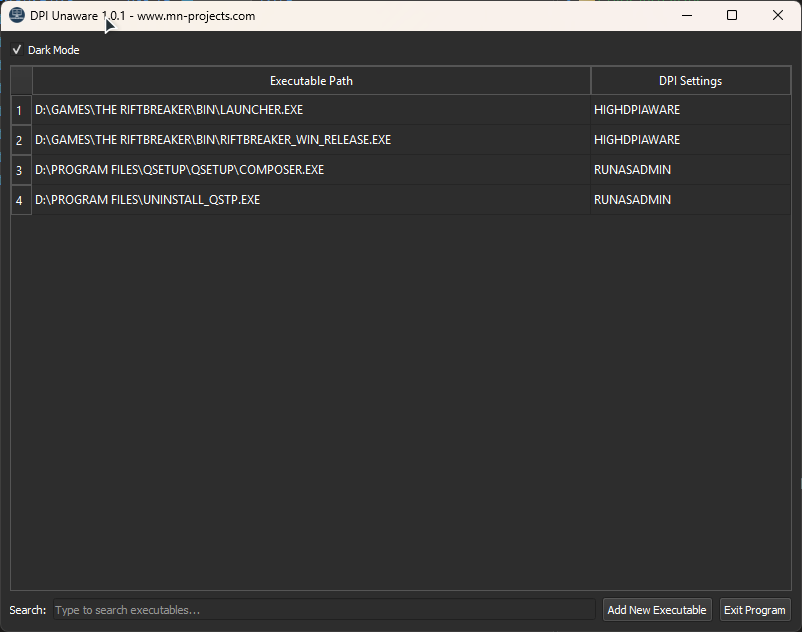802x632 pixels.
Task: Click RUNASADMIN setting for UNINSTALL_QSTP.EXE
Action: tap(690, 200)
